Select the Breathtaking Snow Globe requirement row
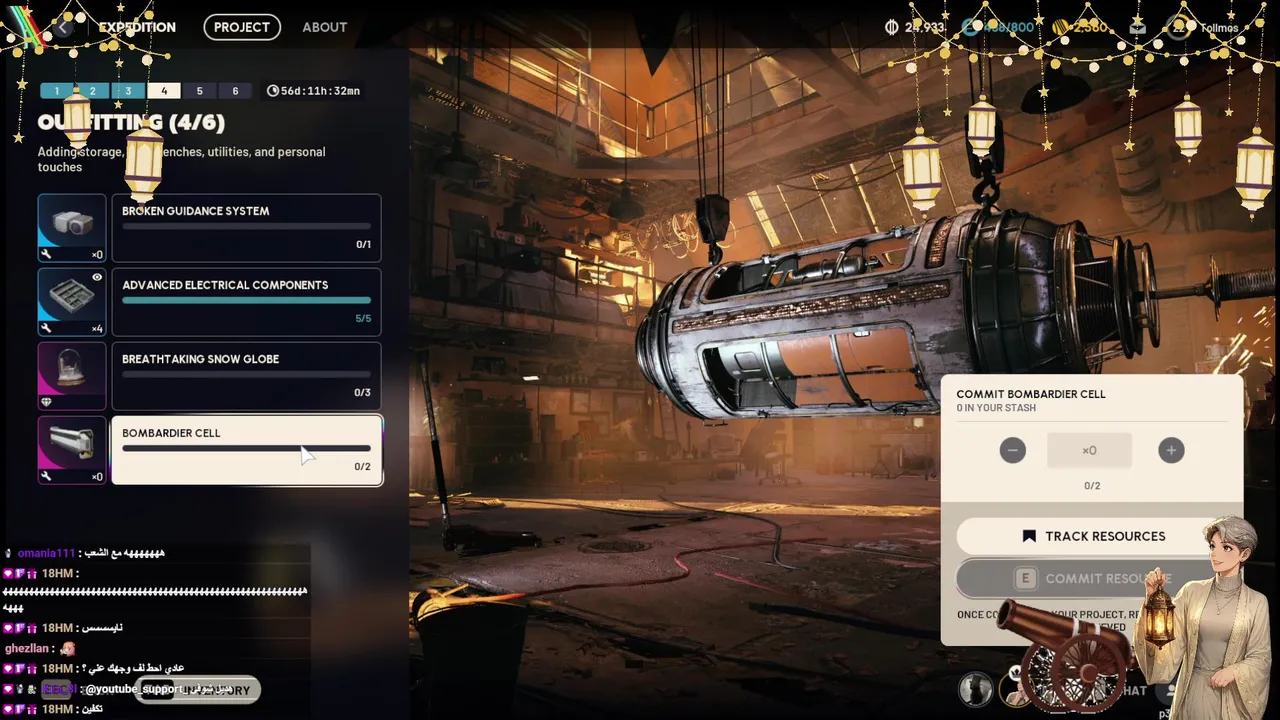The height and width of the screenshot is (720, 1280). click(x=246, y=376)
